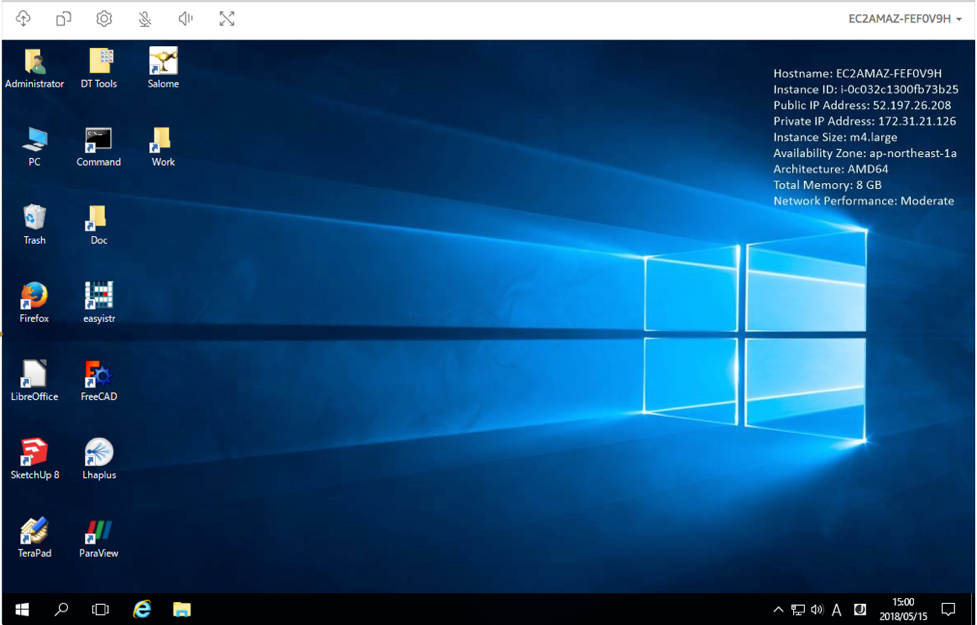Image resolution: width=977 pixels, height=625 pixels.
Task: Click the Command prompt shortcut
Action: (98, 140)
